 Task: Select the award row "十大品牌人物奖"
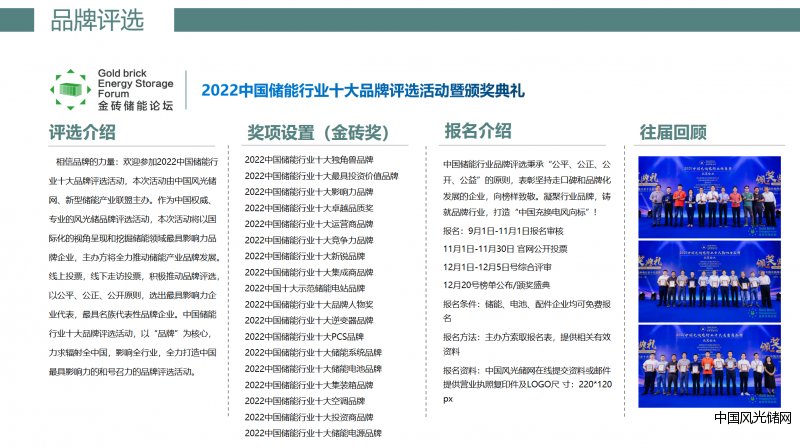click(x=309, y=305)
